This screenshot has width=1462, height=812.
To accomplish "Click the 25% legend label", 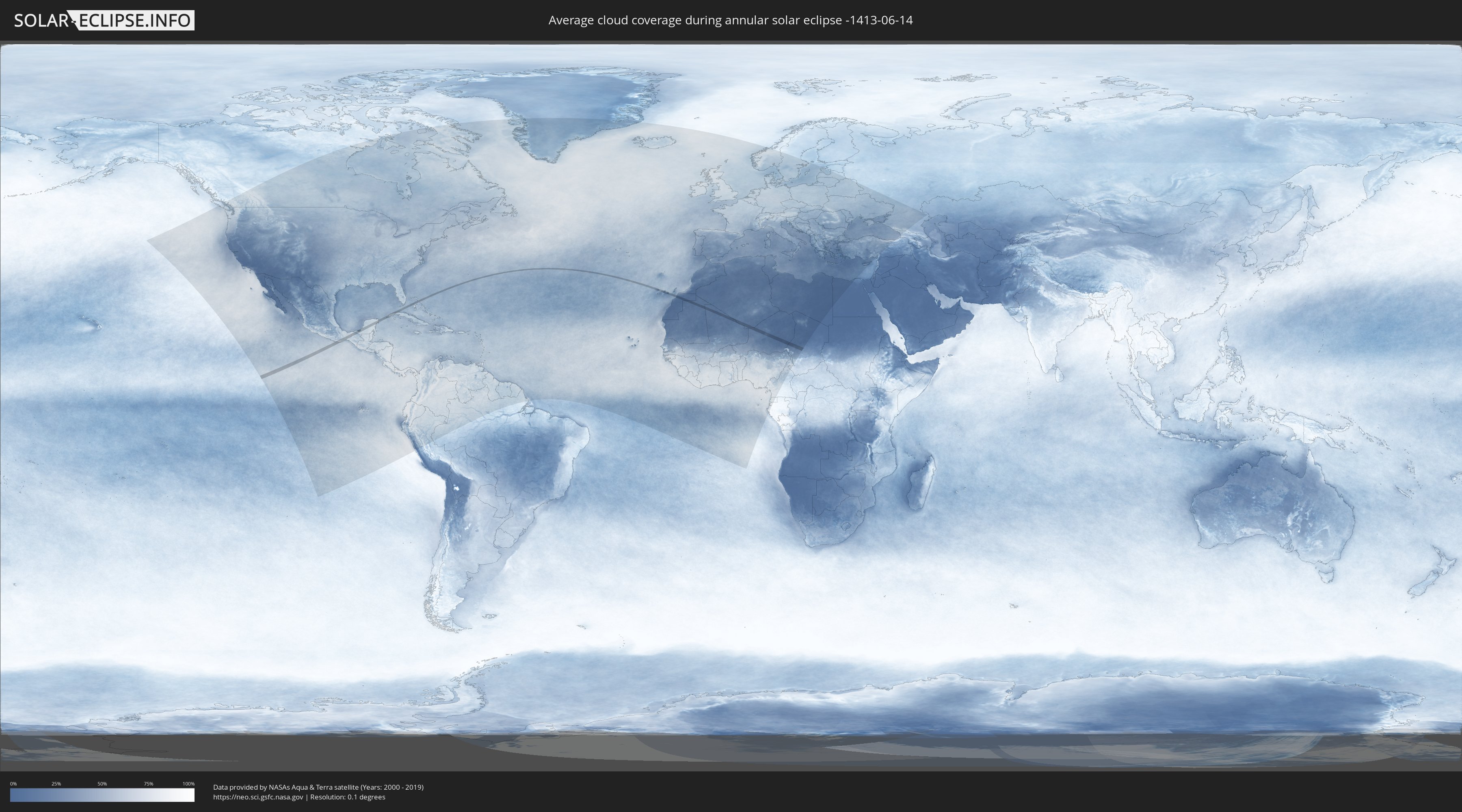I will 56,784.
